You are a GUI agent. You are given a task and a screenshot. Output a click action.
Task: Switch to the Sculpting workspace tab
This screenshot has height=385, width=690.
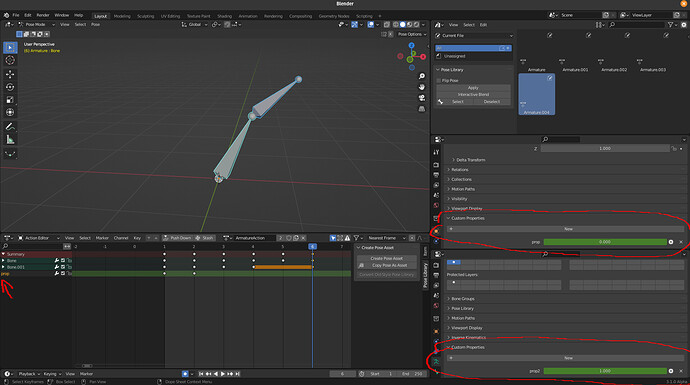click(x=145, y=16)
